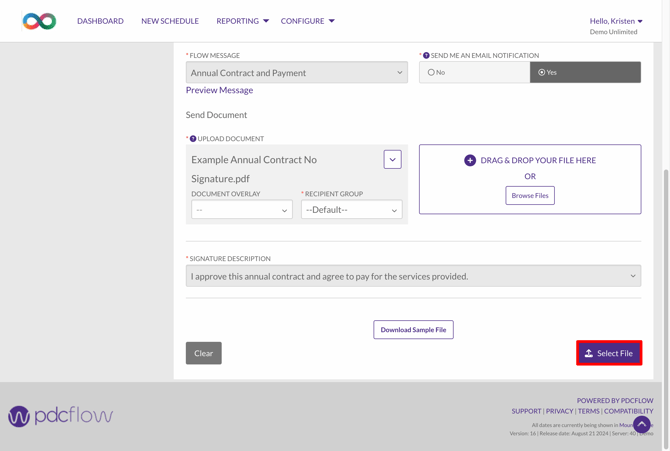Open the Recipient Group dropdown

[x=352, y=210]
